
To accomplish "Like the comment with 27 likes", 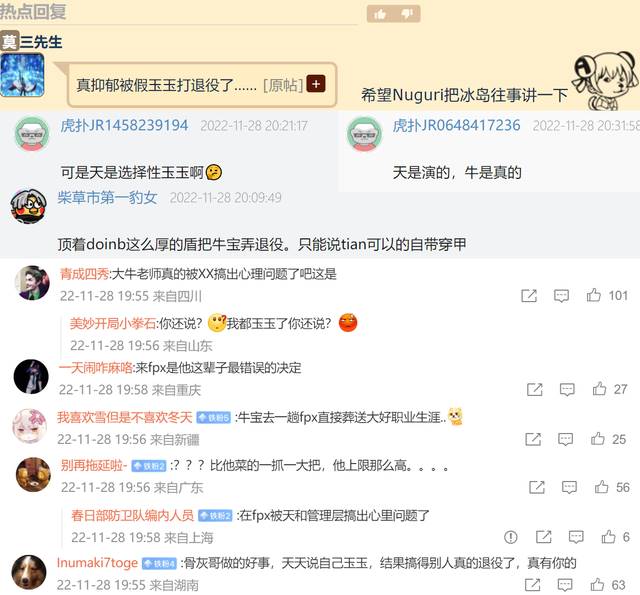I will pos(599,389).
